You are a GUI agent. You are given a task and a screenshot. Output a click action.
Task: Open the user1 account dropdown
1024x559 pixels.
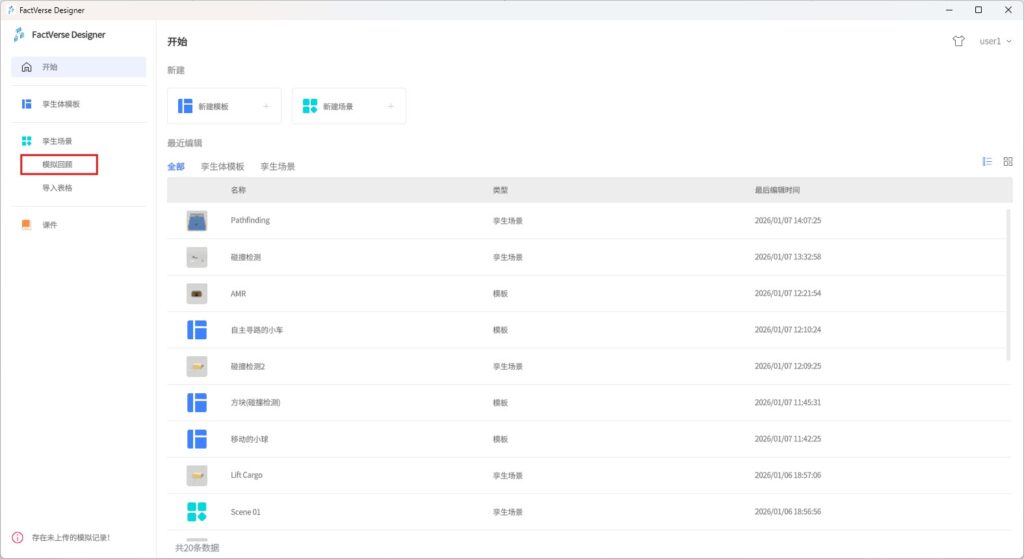click(995, 42)
